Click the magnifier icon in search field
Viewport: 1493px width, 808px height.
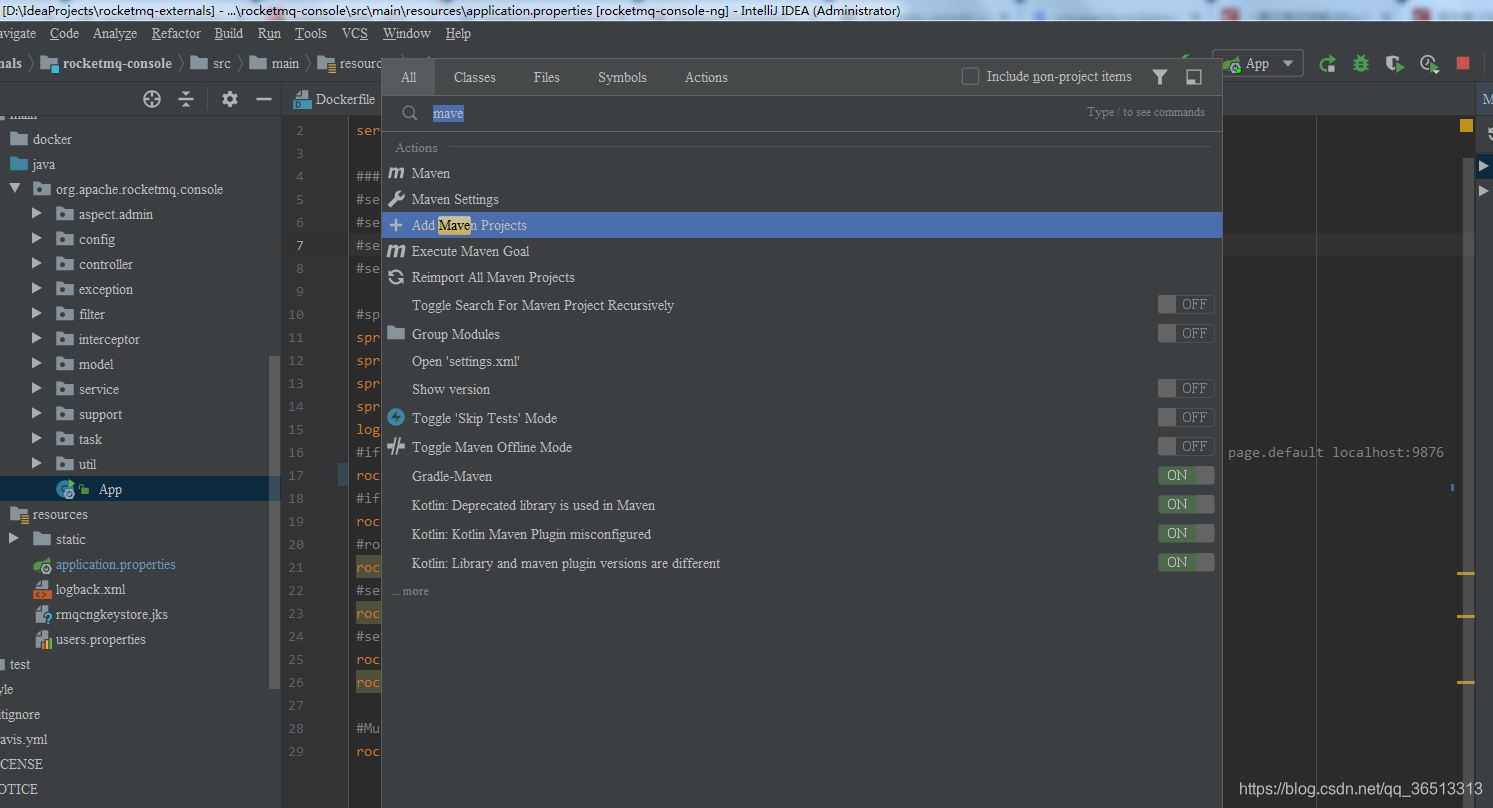[x=409, y=113]
